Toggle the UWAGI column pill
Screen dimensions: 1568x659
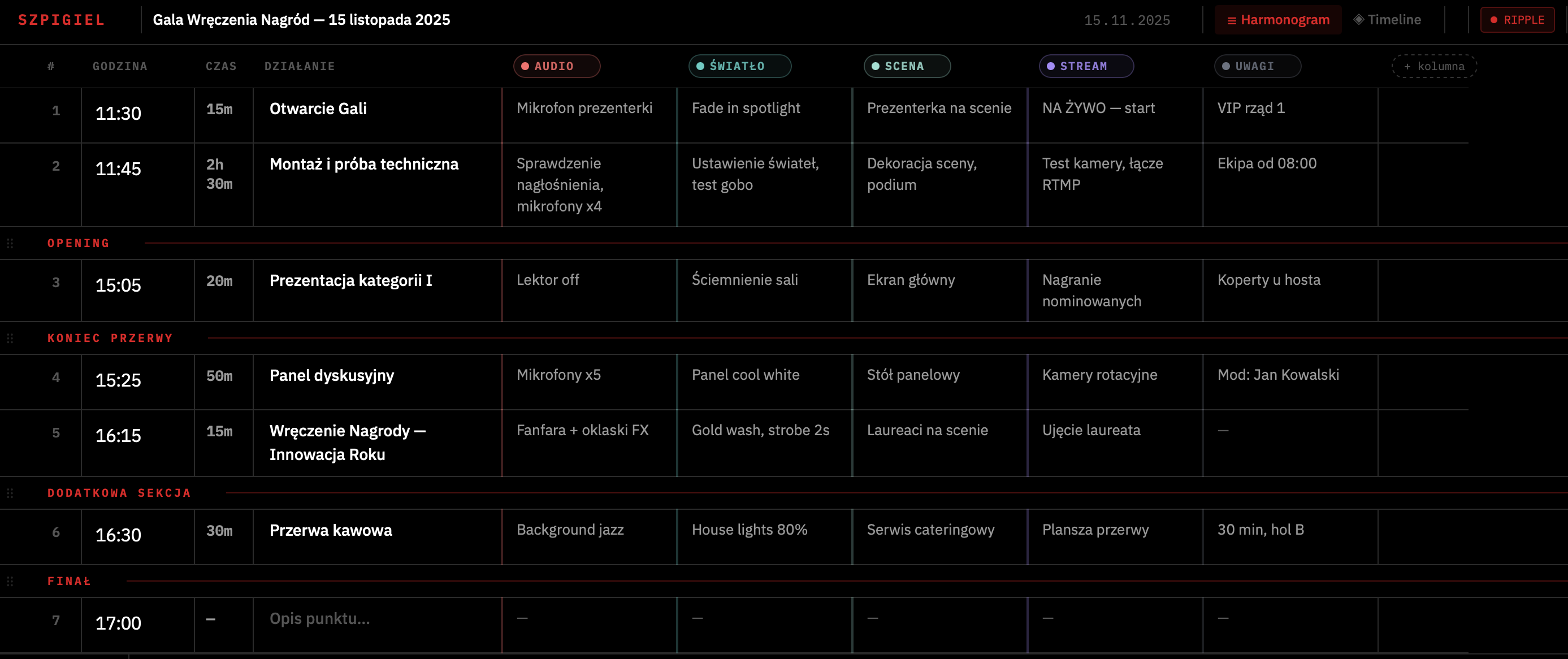tap(1258, 66)
